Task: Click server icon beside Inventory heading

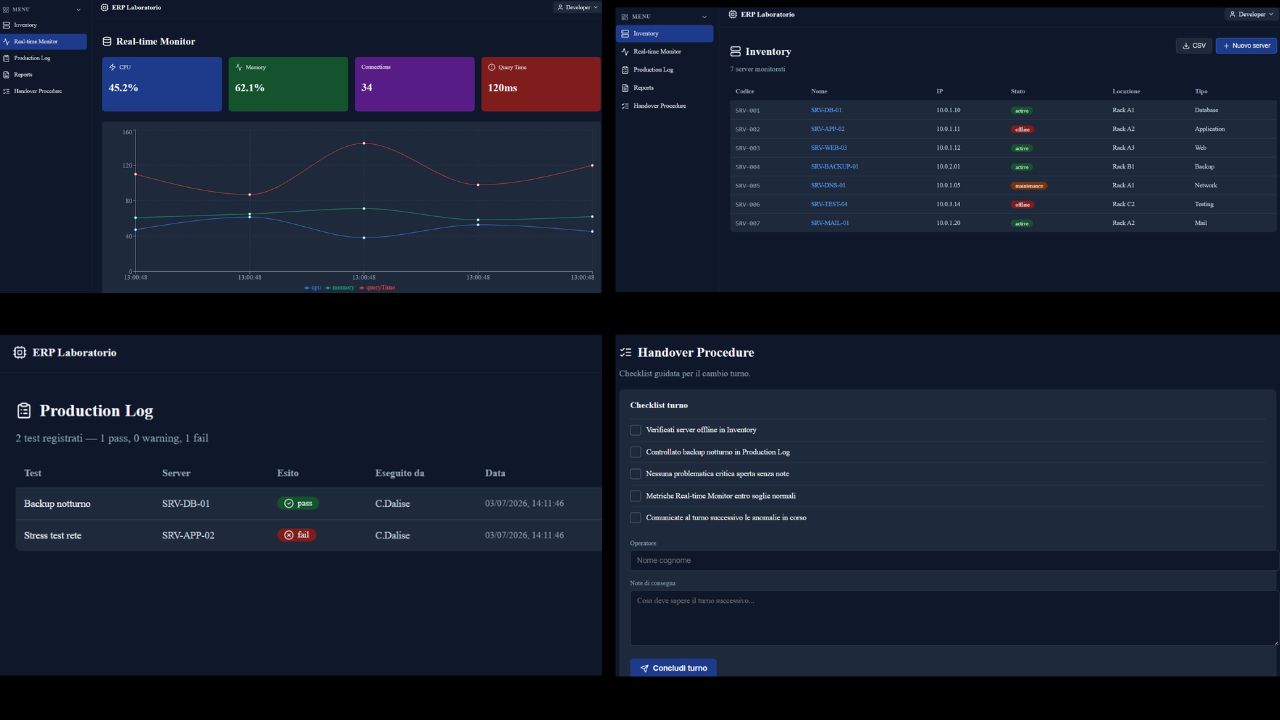Action: (736, 51)
